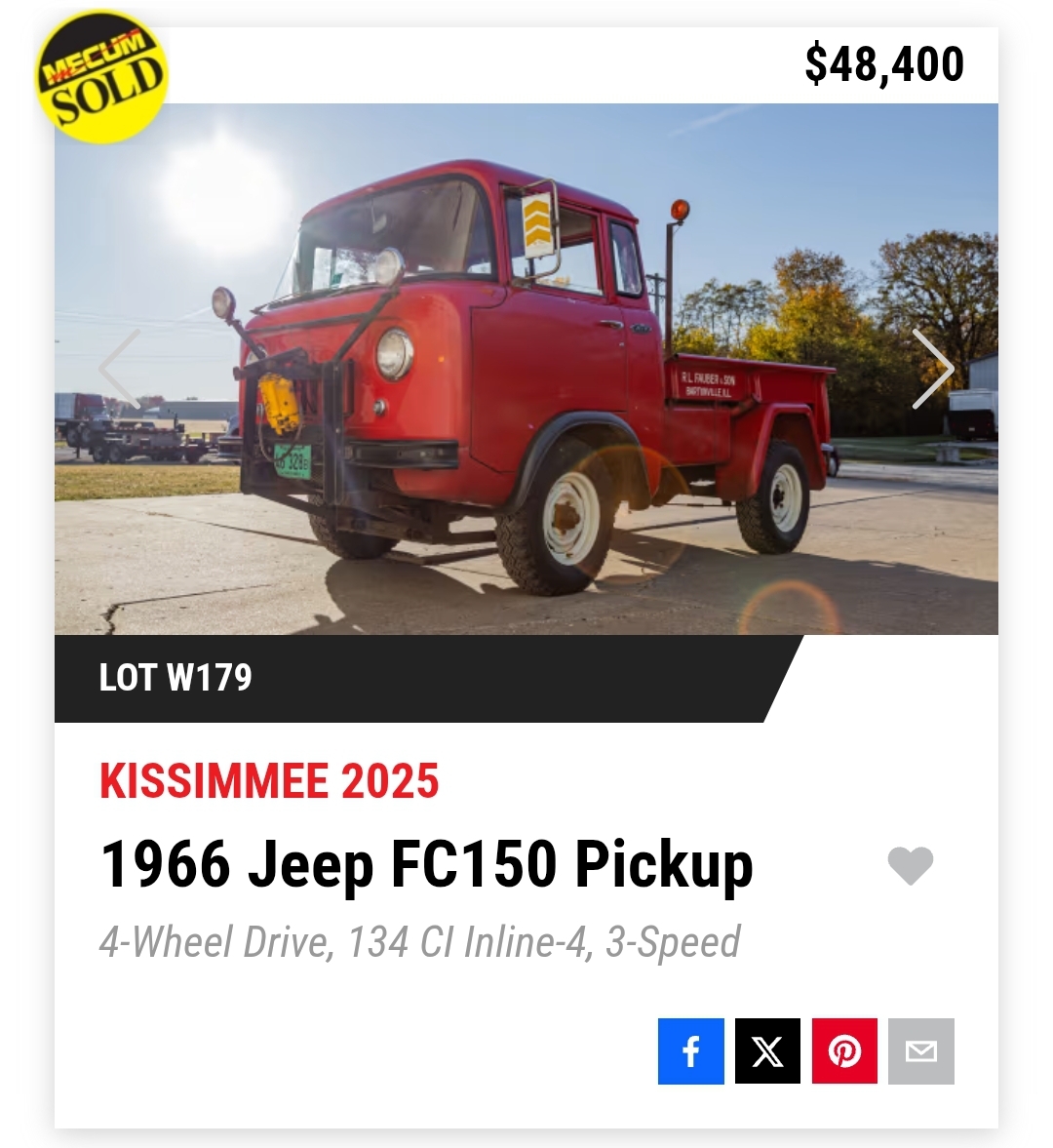The image size is (1053, 1148).
Task: Click the red Jeep truck photo
Action: click(526, 390)
